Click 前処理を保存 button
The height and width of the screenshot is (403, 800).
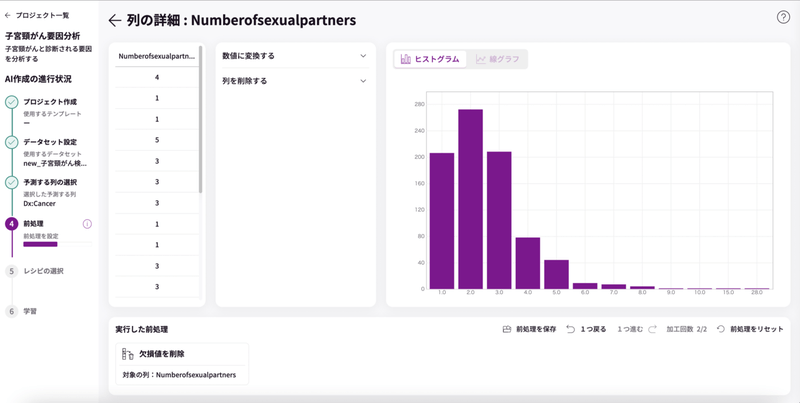(530, 330)
